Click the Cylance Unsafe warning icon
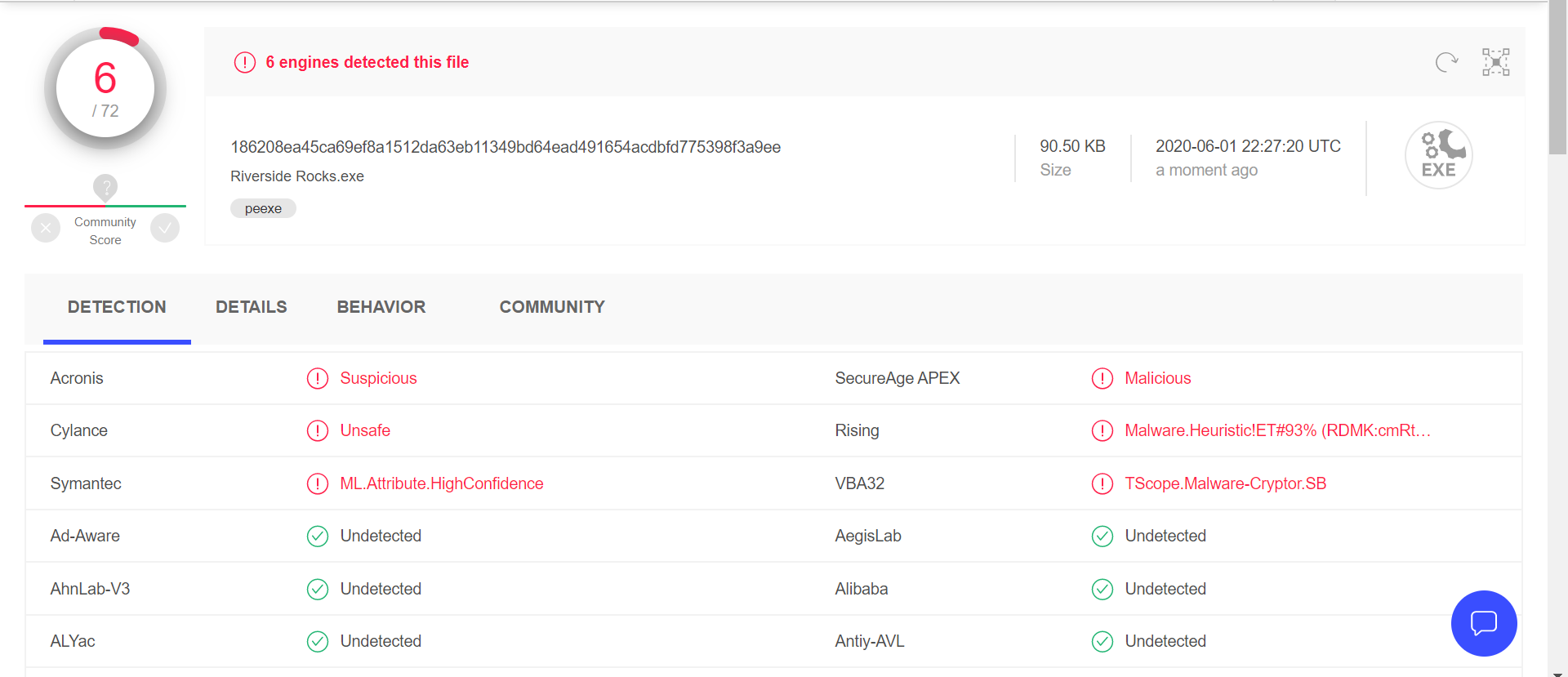The image size is (1568, 677). tap(318, 430)
